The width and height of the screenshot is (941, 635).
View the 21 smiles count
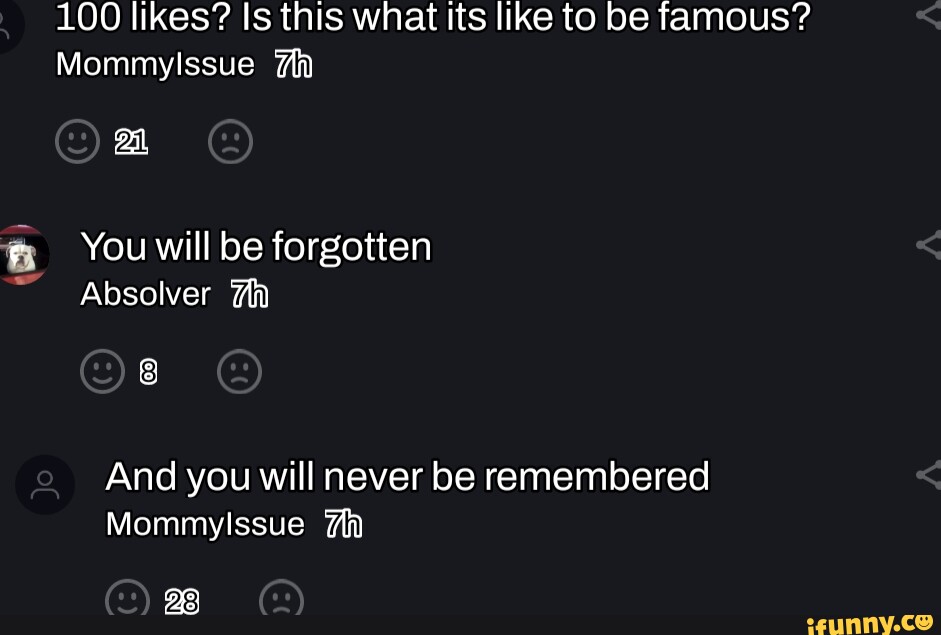coord(131,143)
